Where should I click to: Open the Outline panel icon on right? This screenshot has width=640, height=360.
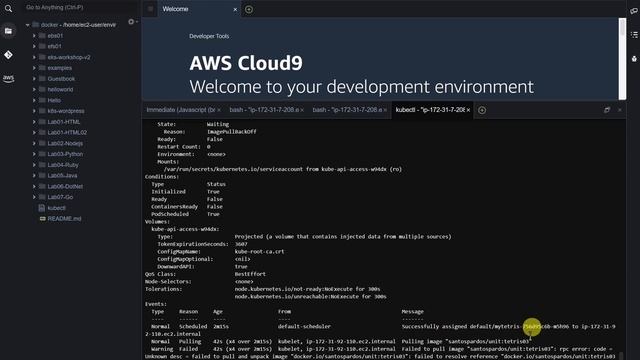634,35
